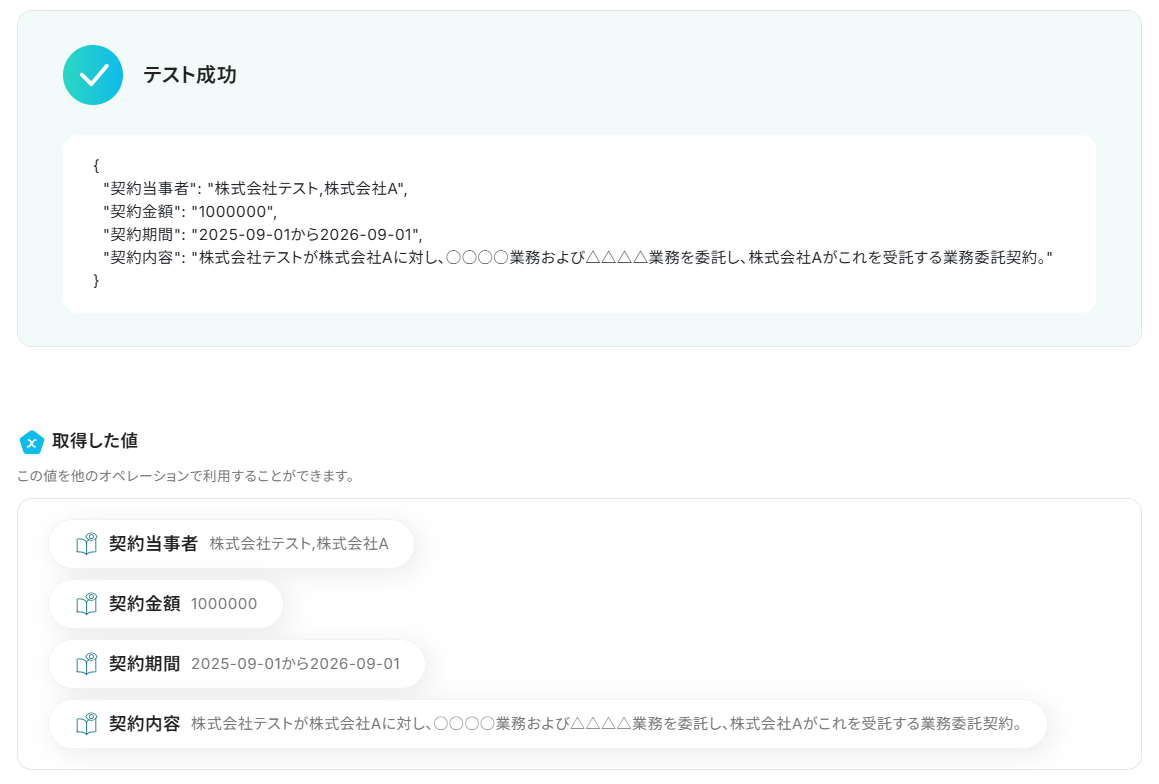Click the green checkmark success icon
Viewport: 1159px width, 784px height.
(93, 75)
